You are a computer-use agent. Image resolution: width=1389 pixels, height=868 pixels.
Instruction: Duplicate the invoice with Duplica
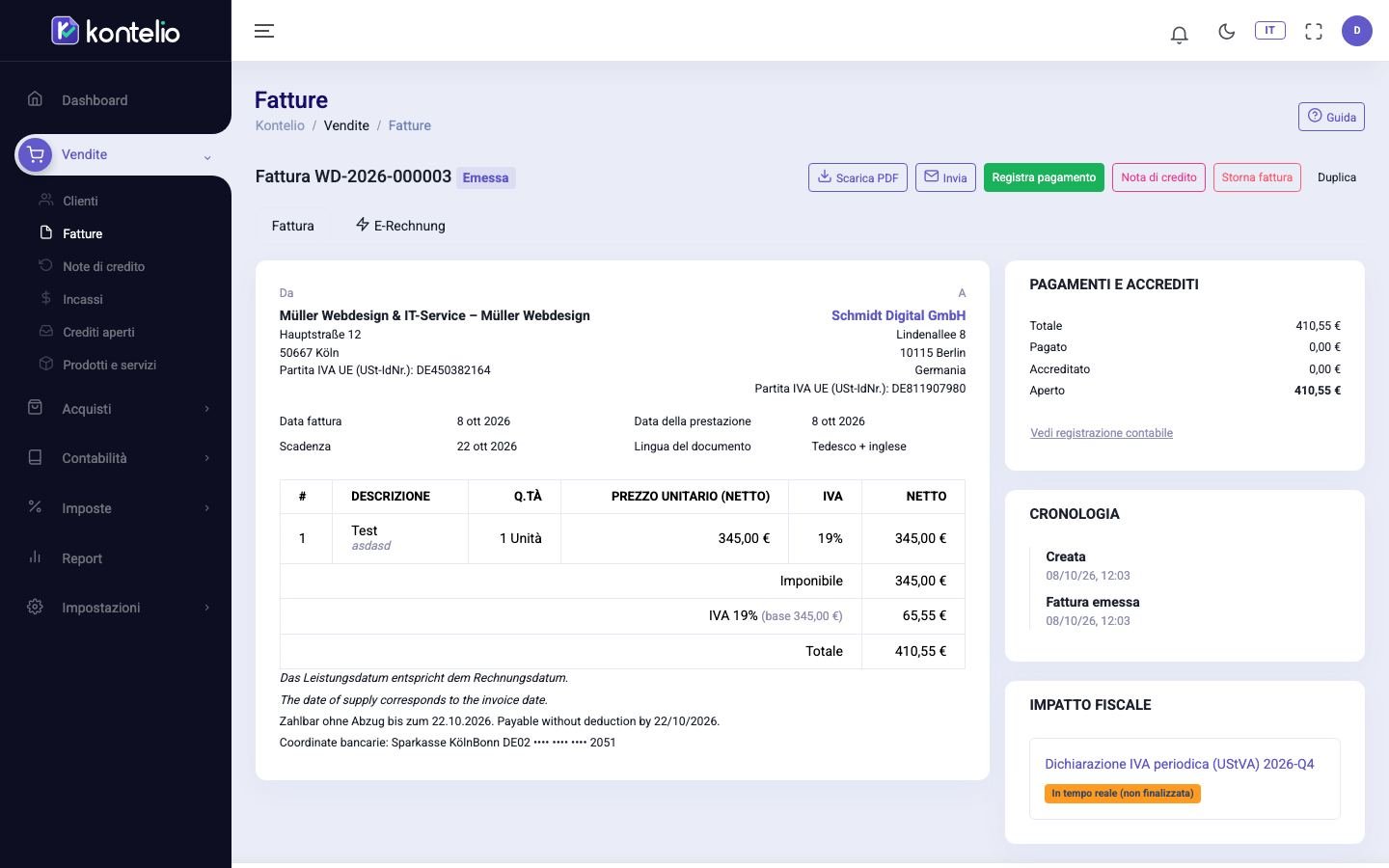[1337, 177]
